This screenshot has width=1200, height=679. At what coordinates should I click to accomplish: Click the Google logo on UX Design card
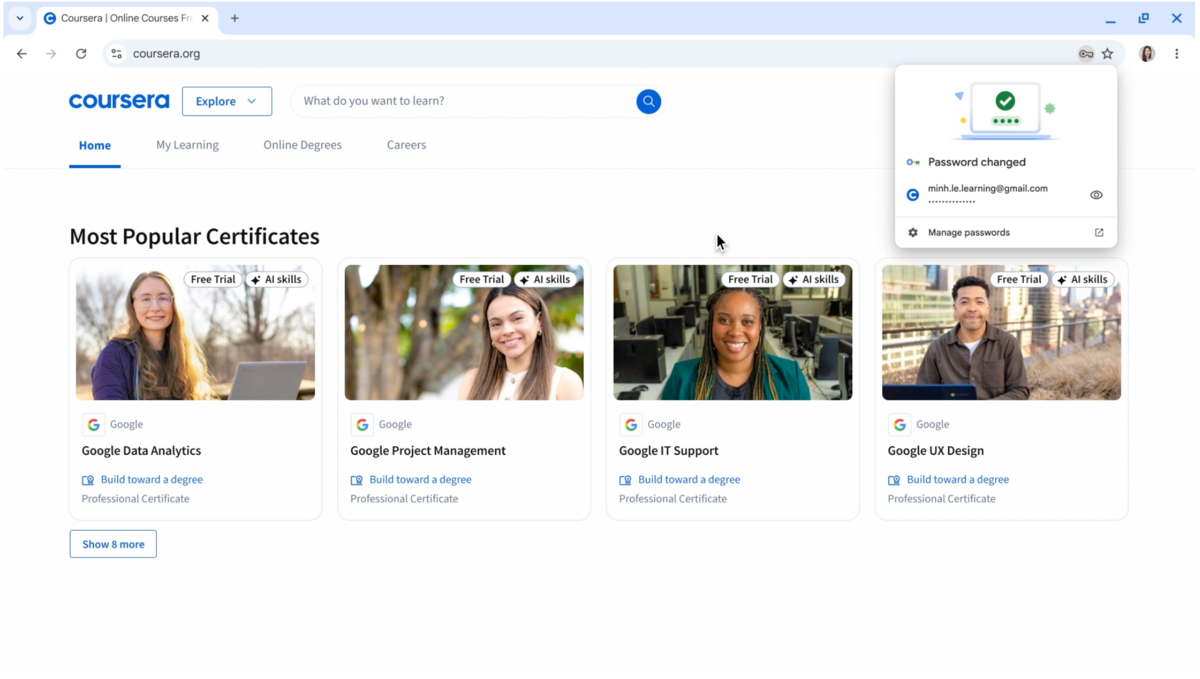pyautogui.click(x=900, y=425)
